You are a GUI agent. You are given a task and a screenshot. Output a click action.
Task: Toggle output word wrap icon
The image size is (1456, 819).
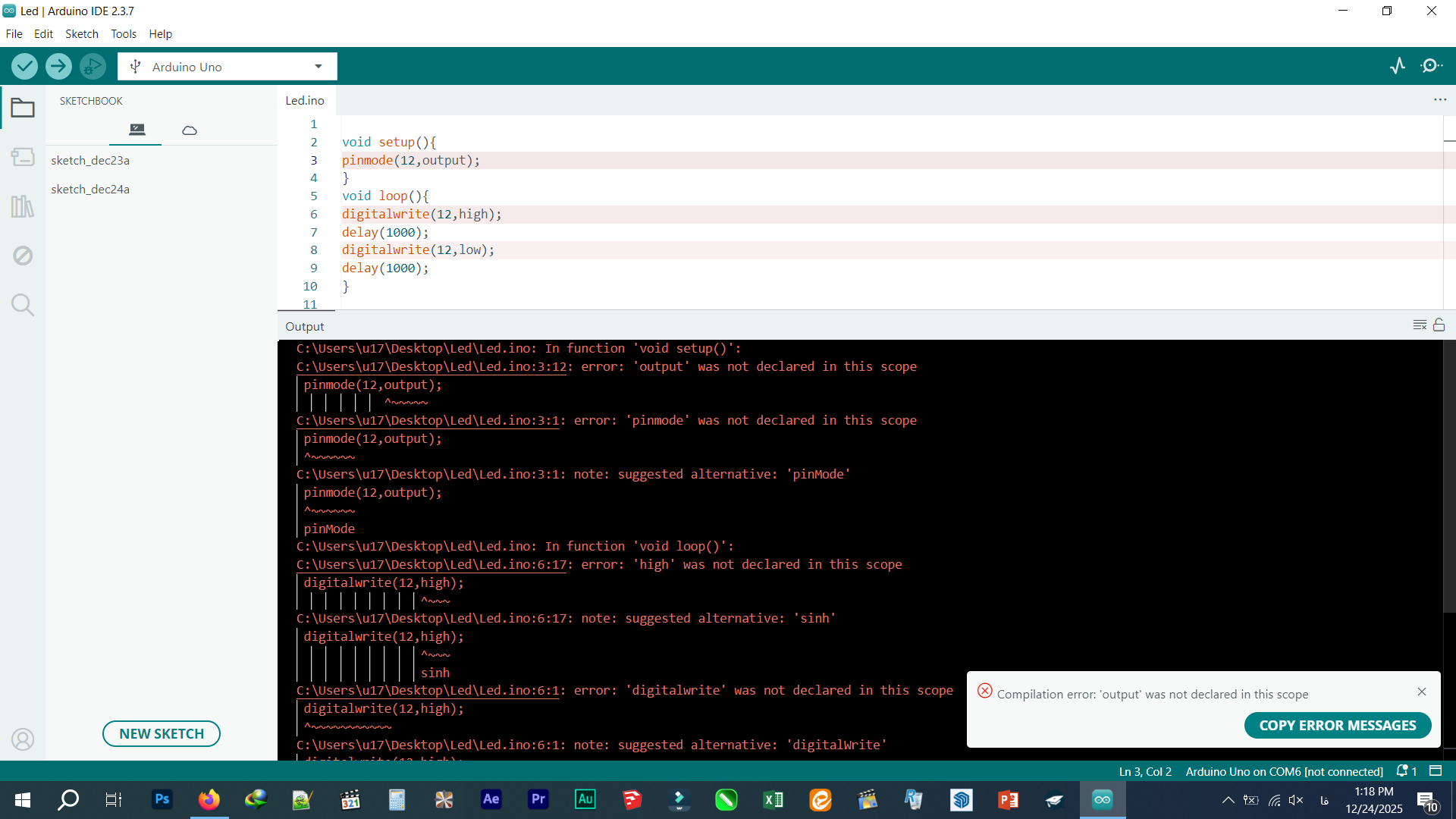(1420, 325)
